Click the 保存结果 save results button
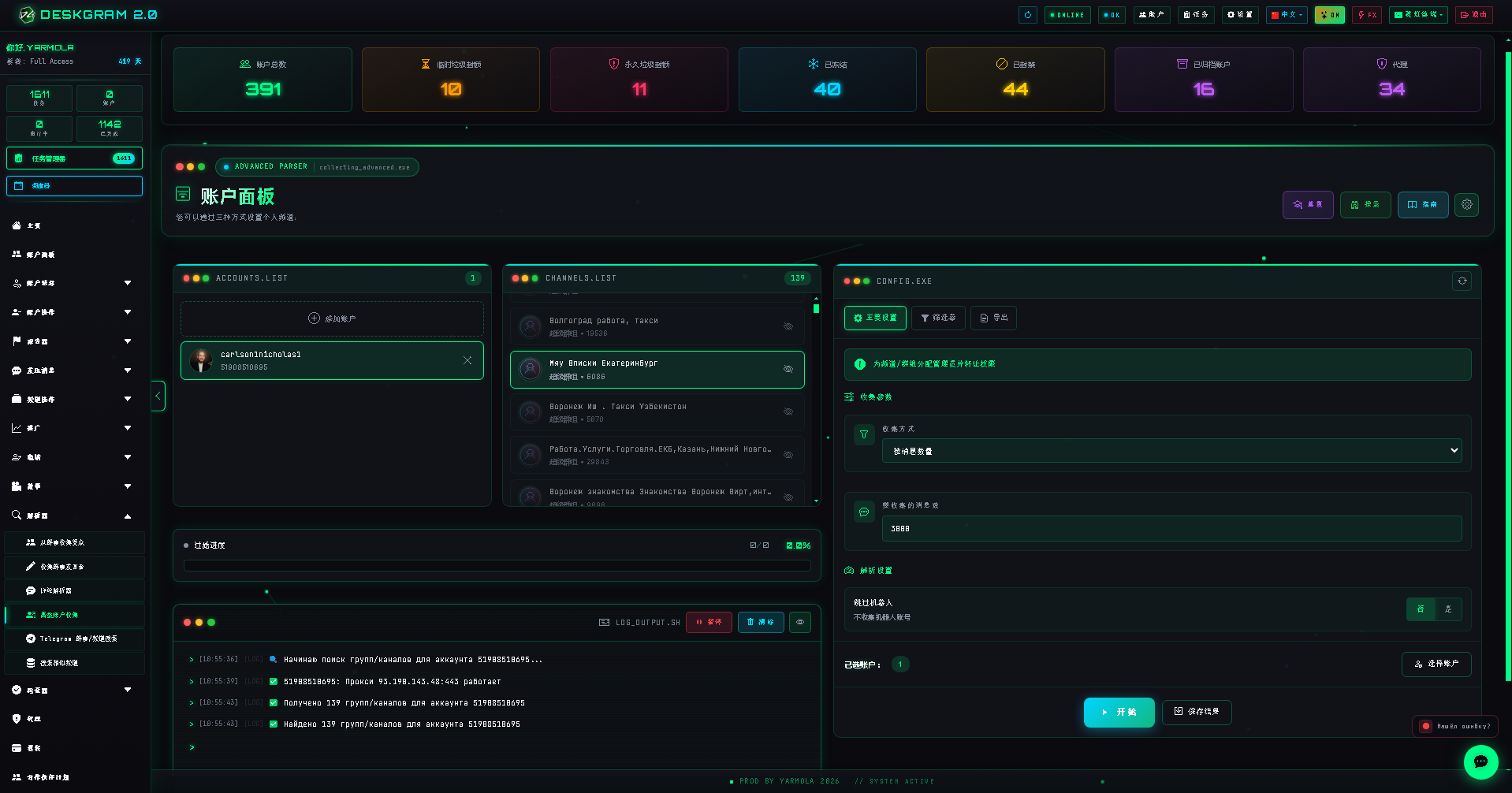 tap(1197, 712)
